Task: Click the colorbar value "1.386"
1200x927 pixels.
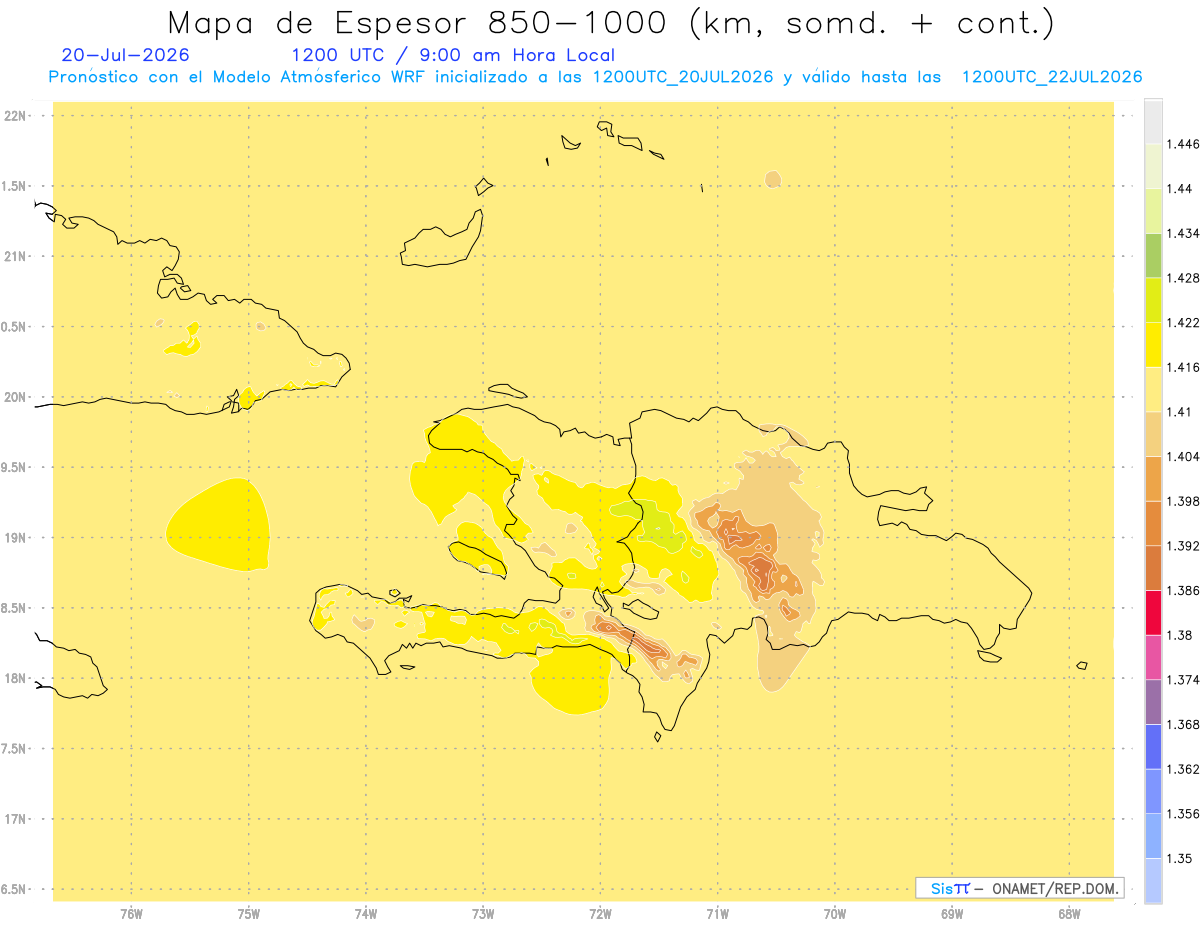Action: (1182, 590)
